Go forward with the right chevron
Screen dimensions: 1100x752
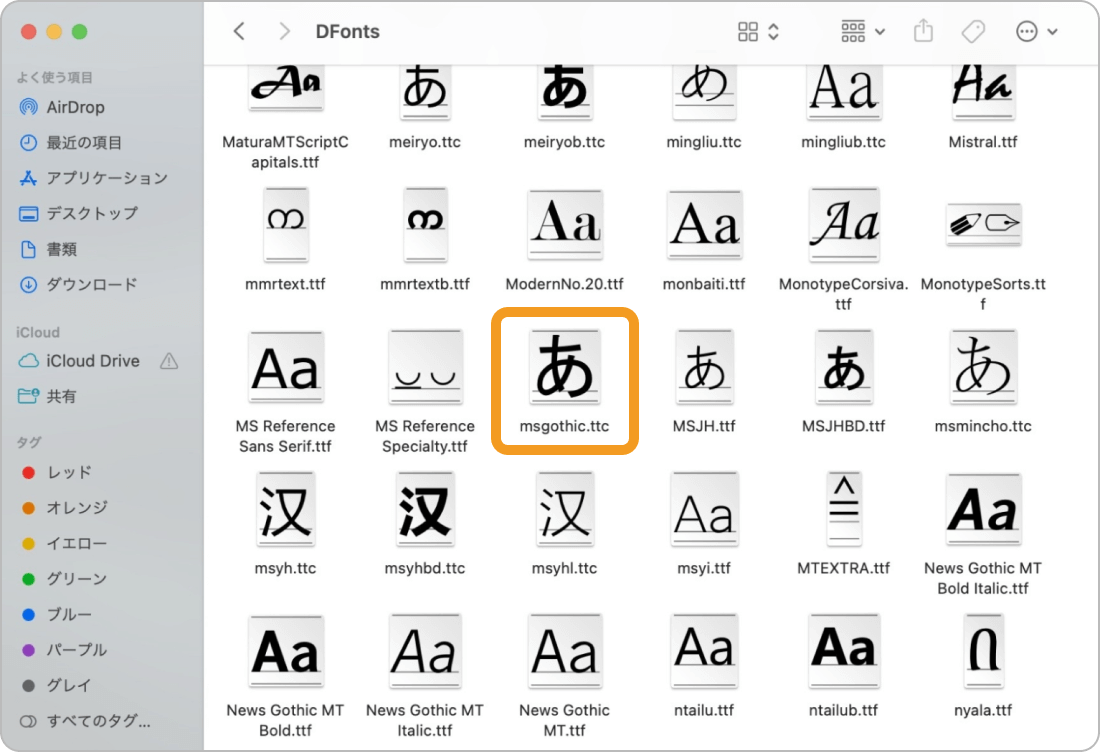tap(284, 32)
